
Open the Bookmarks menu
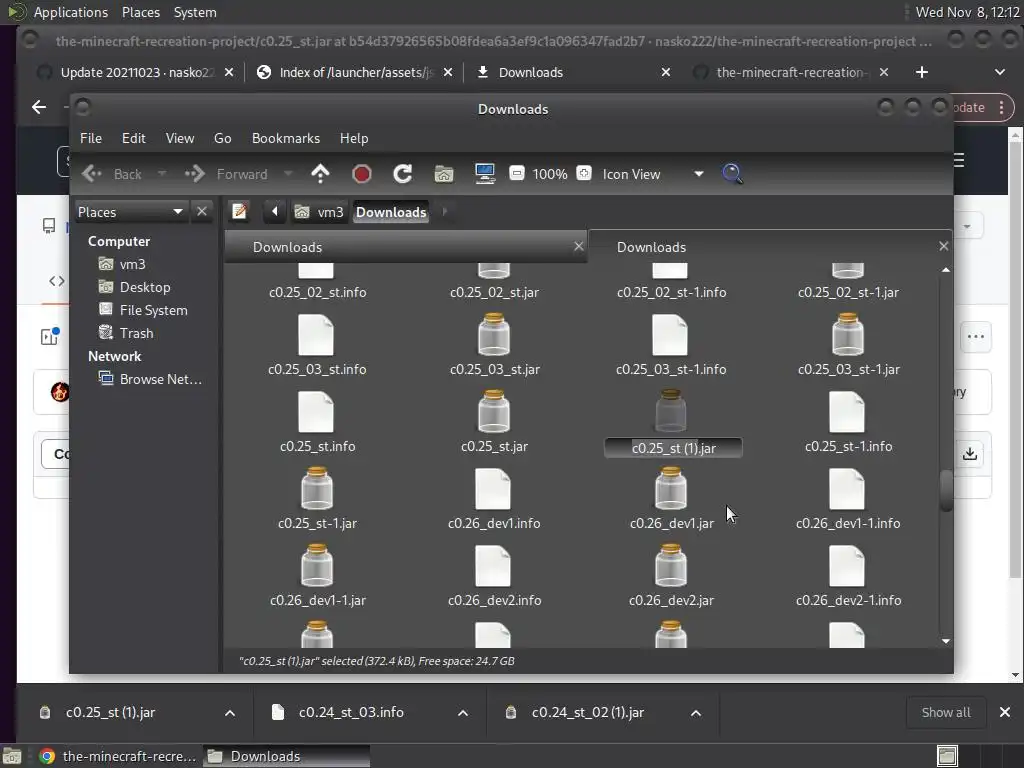pos(286,138)
